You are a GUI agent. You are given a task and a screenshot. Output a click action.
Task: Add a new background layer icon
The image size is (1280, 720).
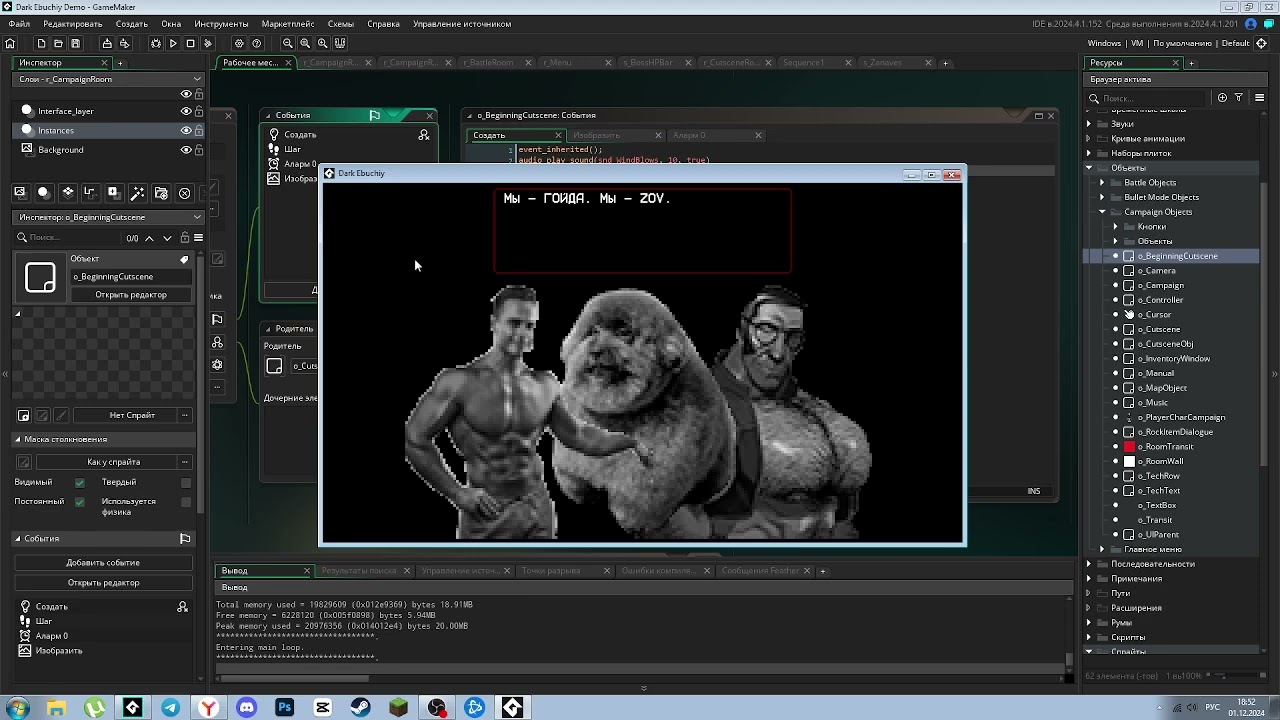pyautogui.click(x=19, y=192)
